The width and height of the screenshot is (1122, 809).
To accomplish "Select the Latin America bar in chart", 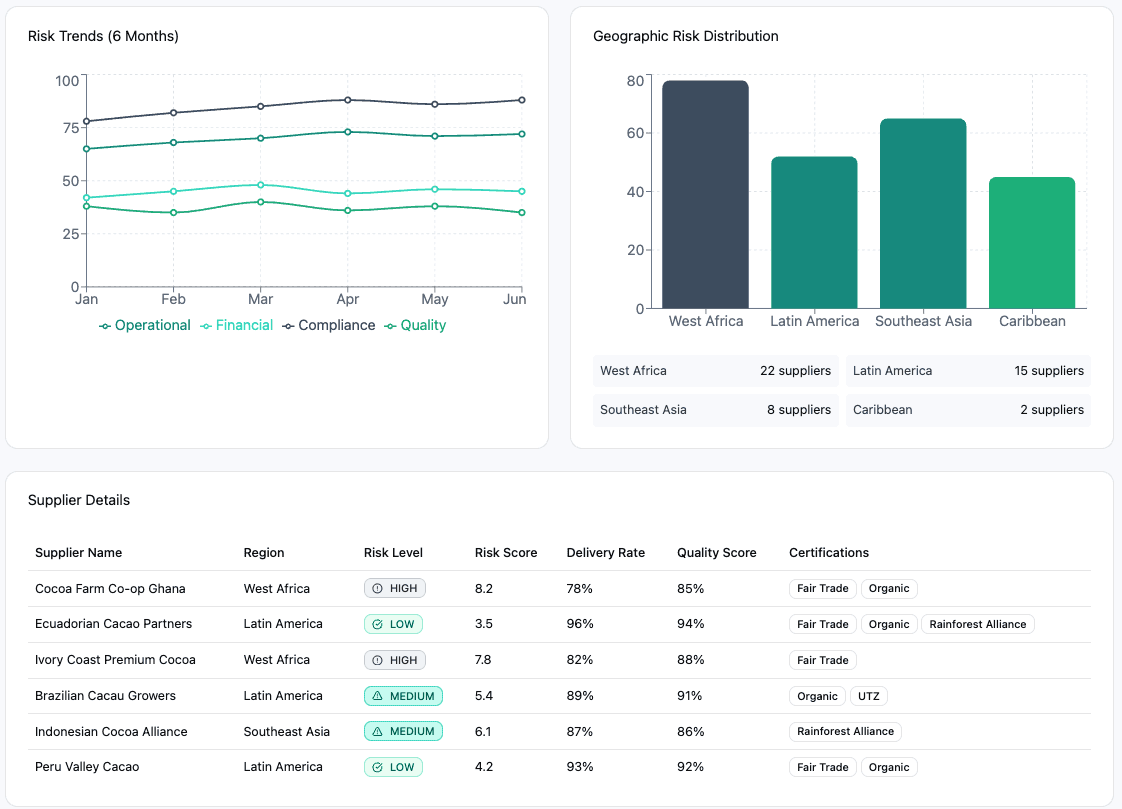I will (x=814, y=232).
